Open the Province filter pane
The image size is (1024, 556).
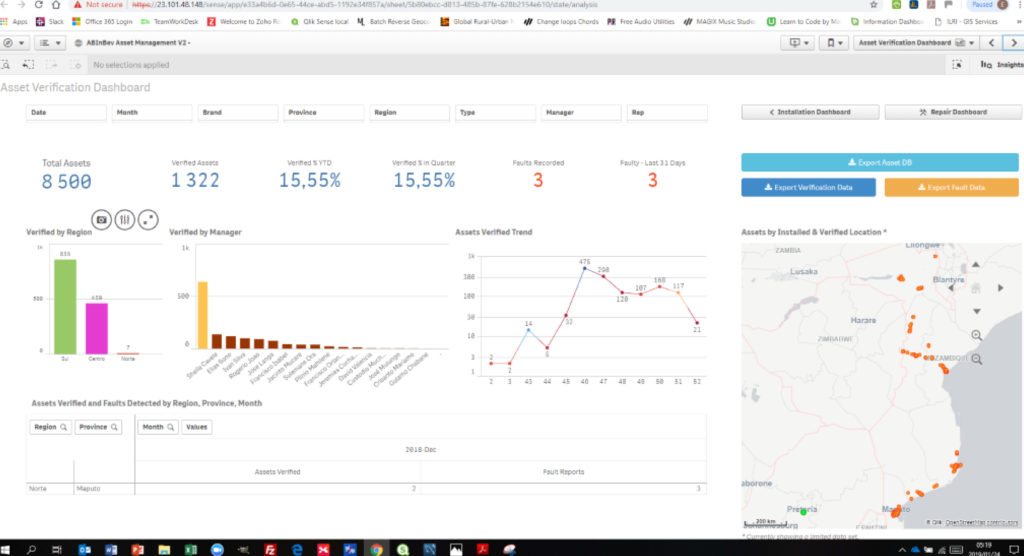click(x=325, y=113)
